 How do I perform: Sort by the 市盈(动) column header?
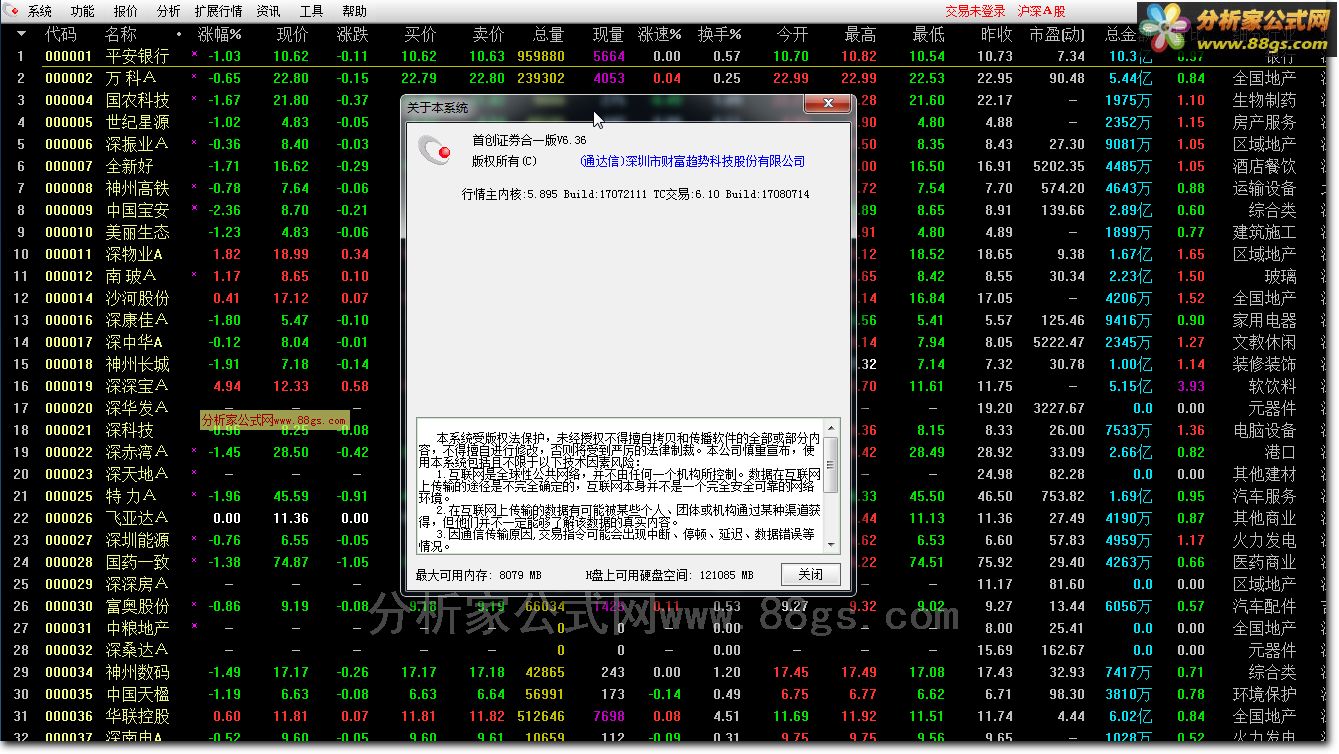point(1057,34)
